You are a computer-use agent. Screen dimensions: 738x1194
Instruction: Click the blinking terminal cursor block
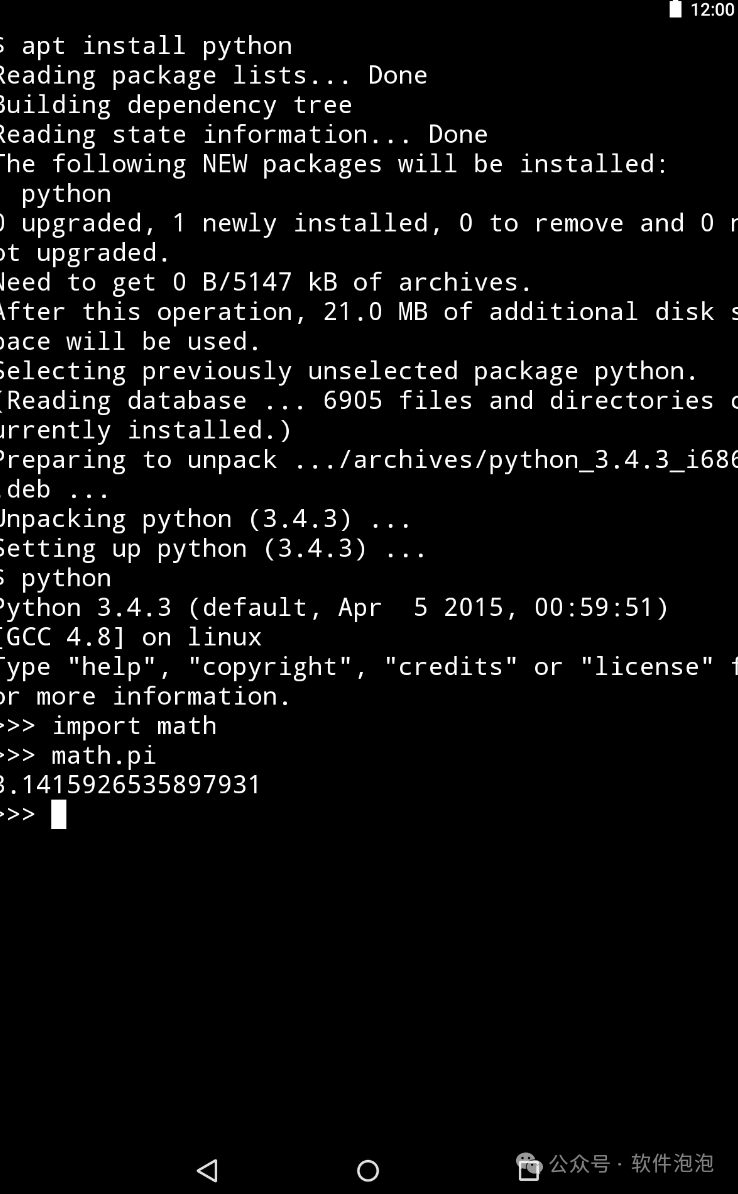59,814
